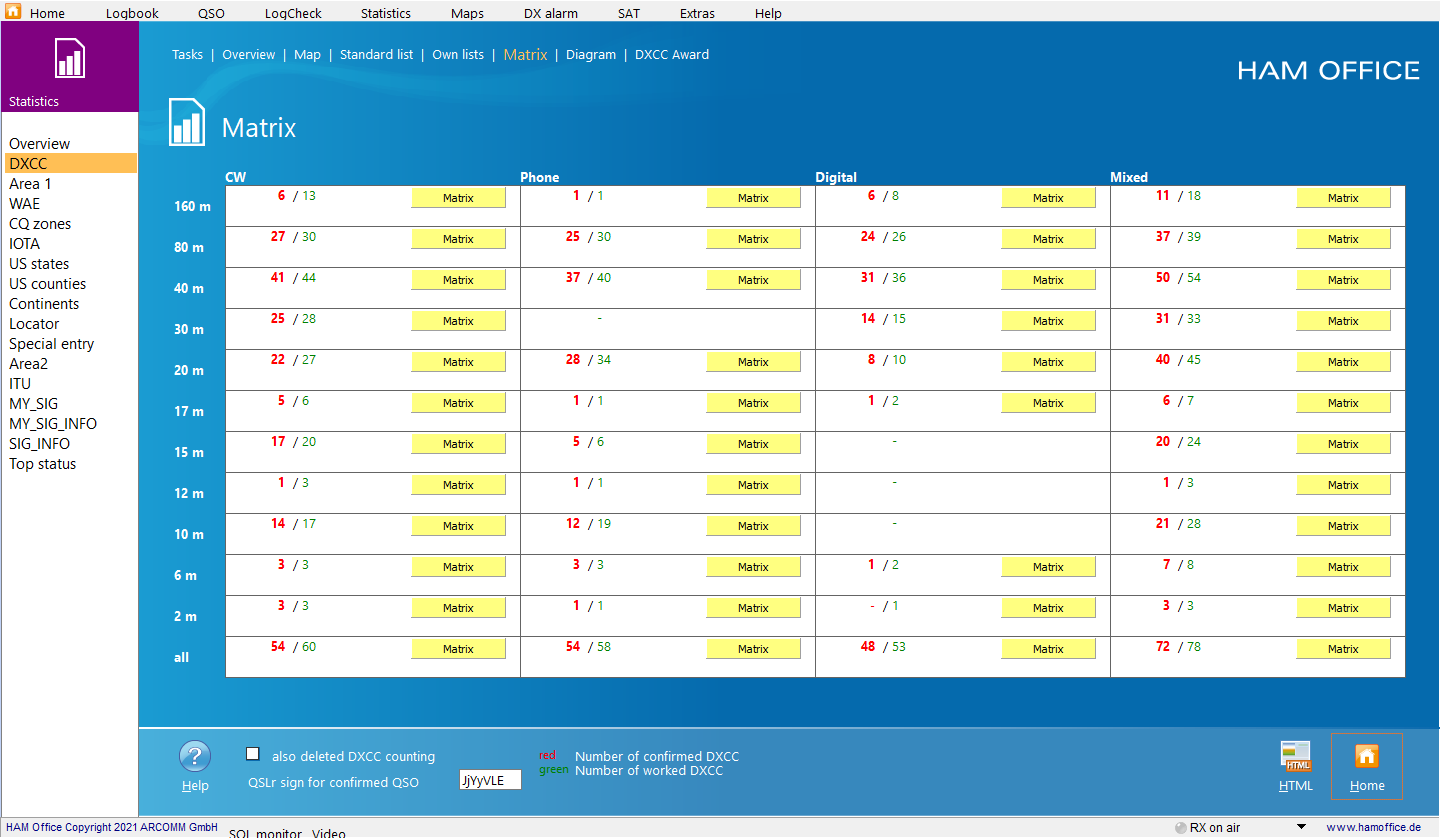Viewport: 1440px width, 838px height.
Task: Select US states in the sidebar
Action: (39, 264)
